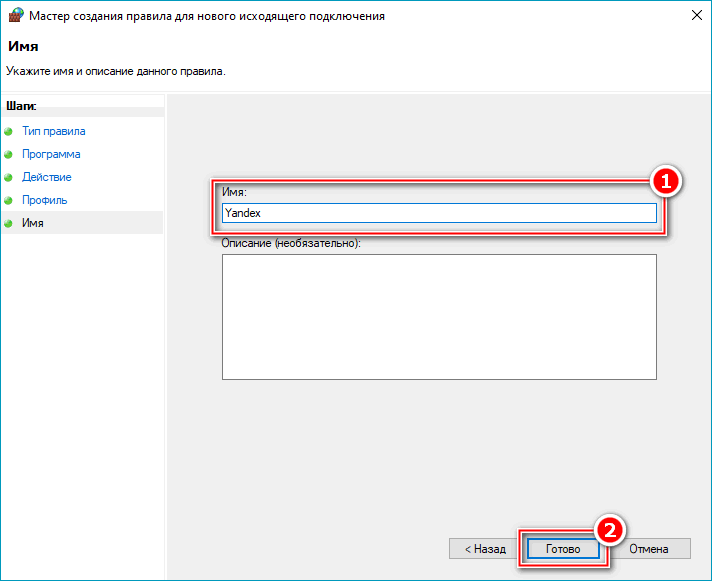Click the firewall wizard icon in title bar
712x581 pixels.
pyautogui.click(x=16, y=17)
